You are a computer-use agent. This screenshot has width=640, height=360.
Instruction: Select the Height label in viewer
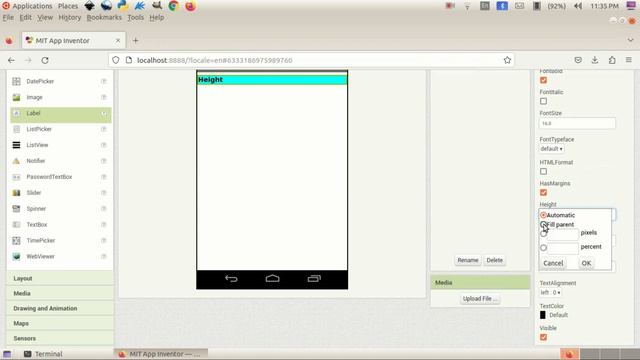272,80
